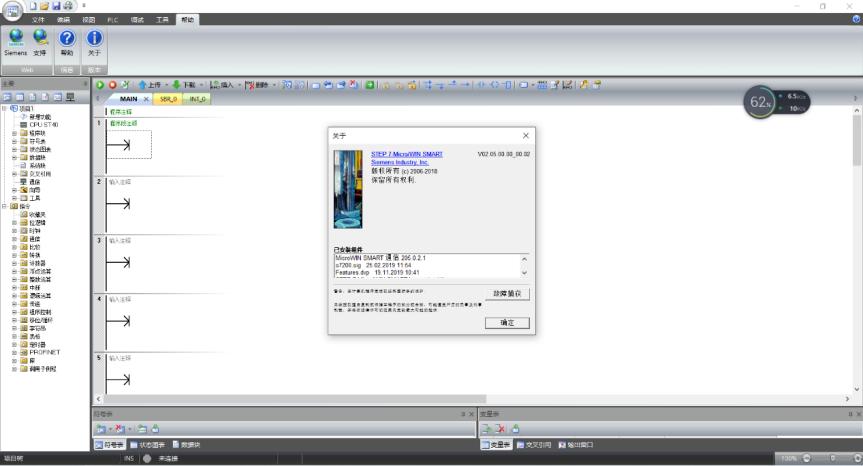This screenshot has height=466, width=863.
Task: Click the red X delete icon in the 变量表 panel toolbar
Action: click(x=500, y=429)
